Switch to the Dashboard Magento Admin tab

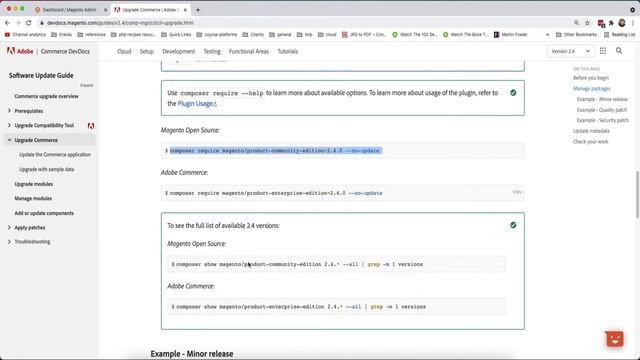69,10
